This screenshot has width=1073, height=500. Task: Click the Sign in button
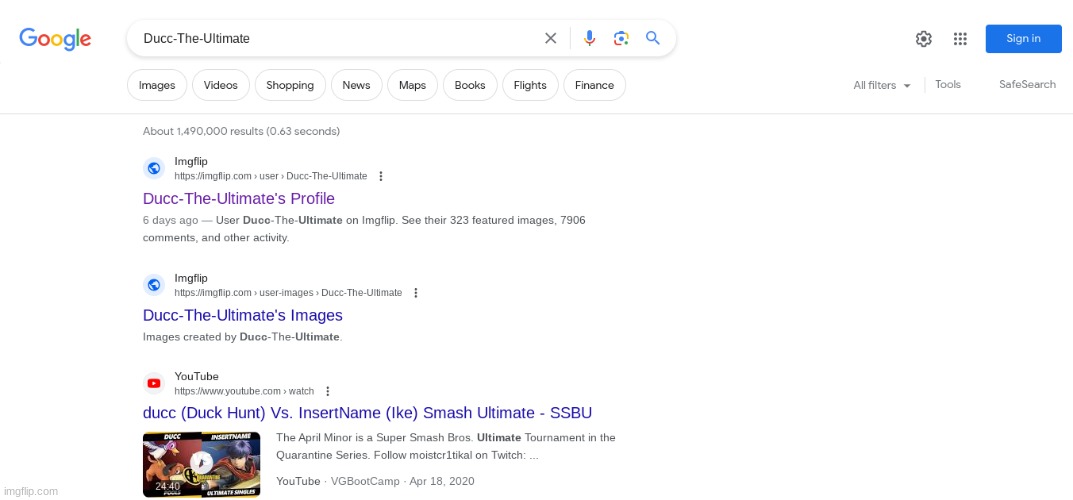point(1023,39)
